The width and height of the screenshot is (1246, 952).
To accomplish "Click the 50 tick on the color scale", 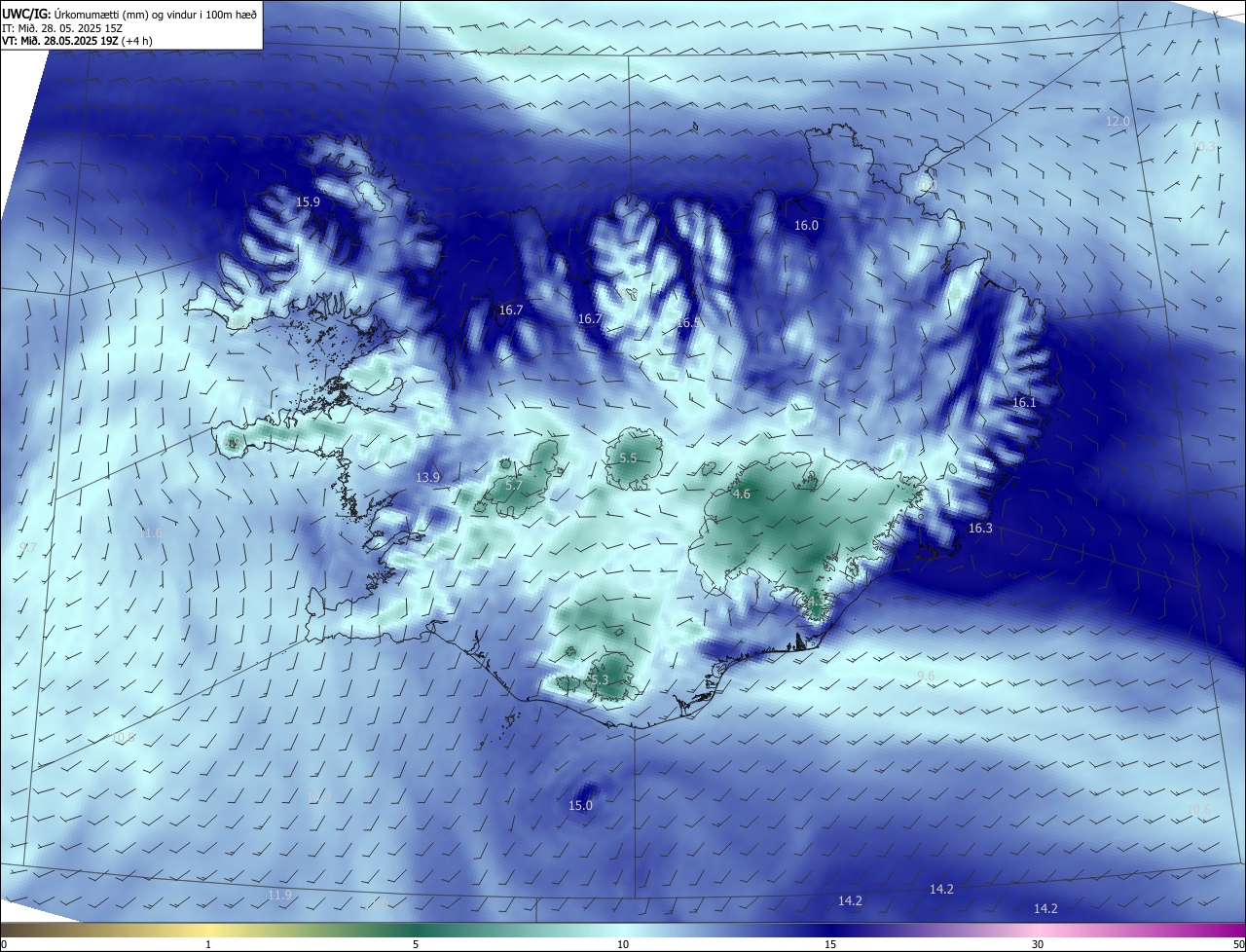I will click(x=1238, y=944).
